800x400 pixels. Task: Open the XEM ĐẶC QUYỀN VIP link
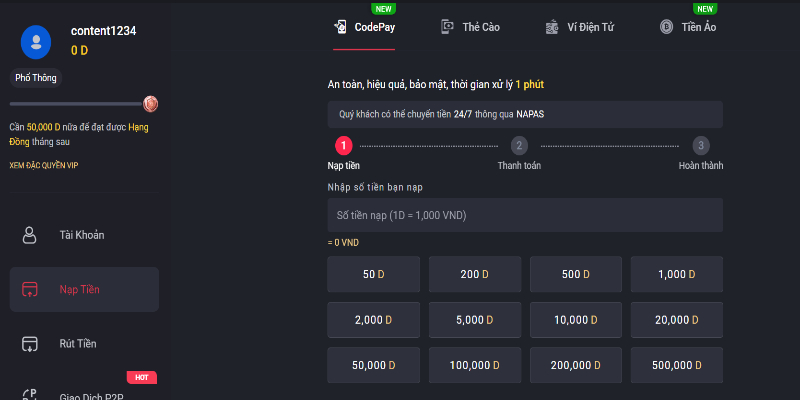coord(43,165)
